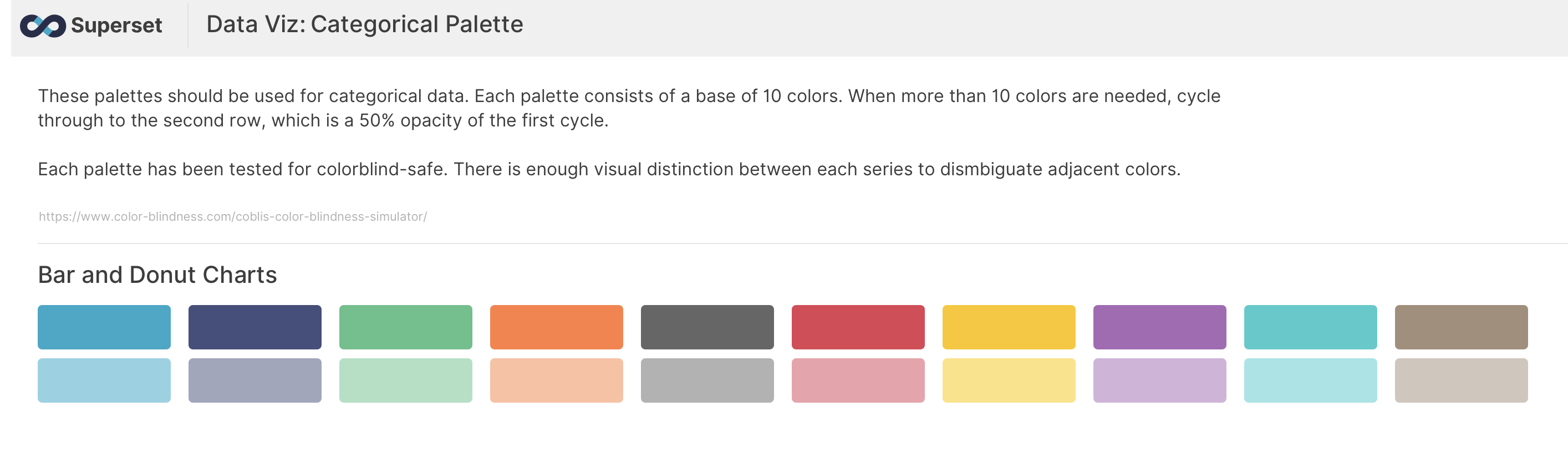The image size is (1568, 467).
Task: Select the blue swatch in the top row
Action: (104, 327)
